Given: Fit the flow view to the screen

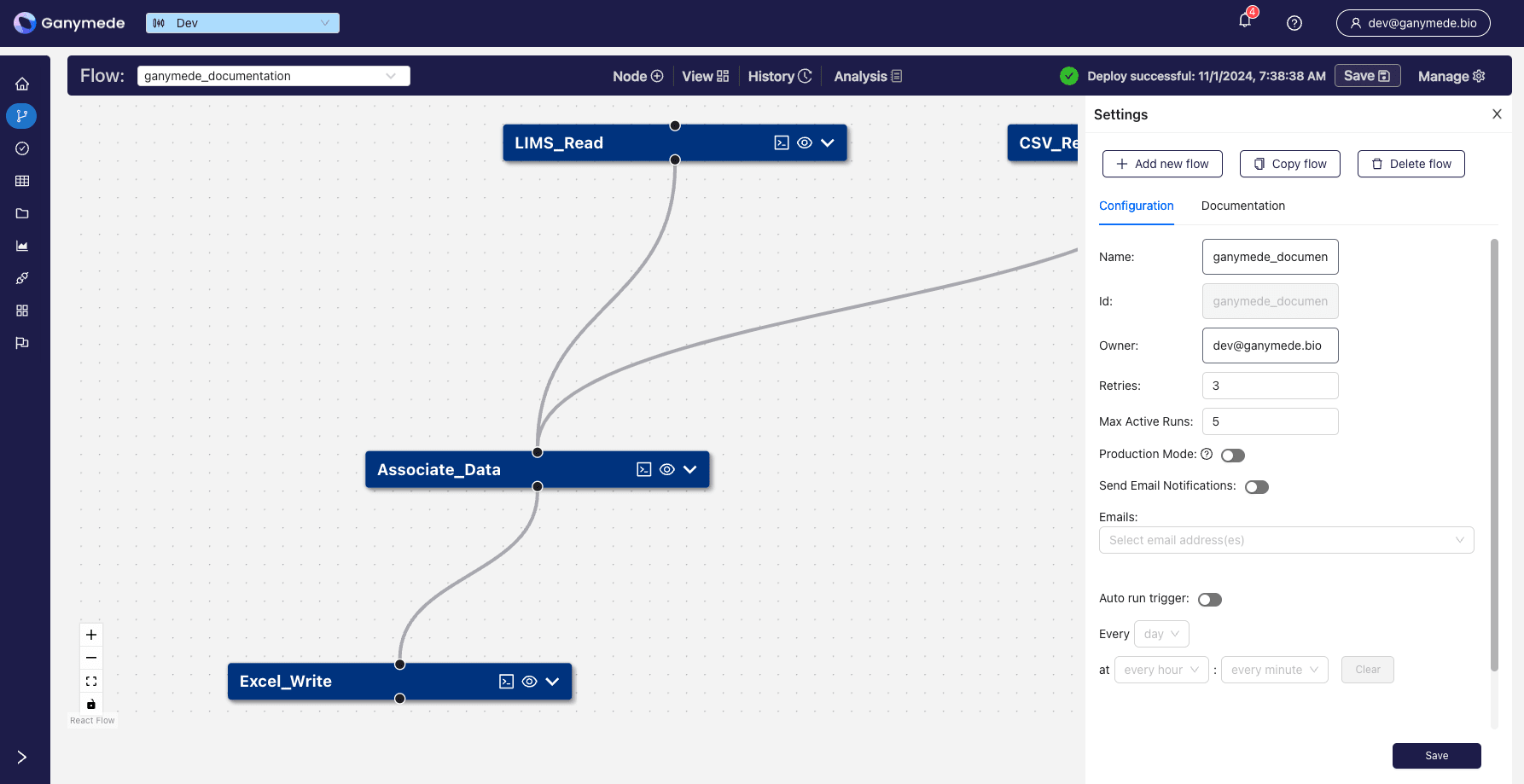Looking at the screenshot, I should click(91, 681).
